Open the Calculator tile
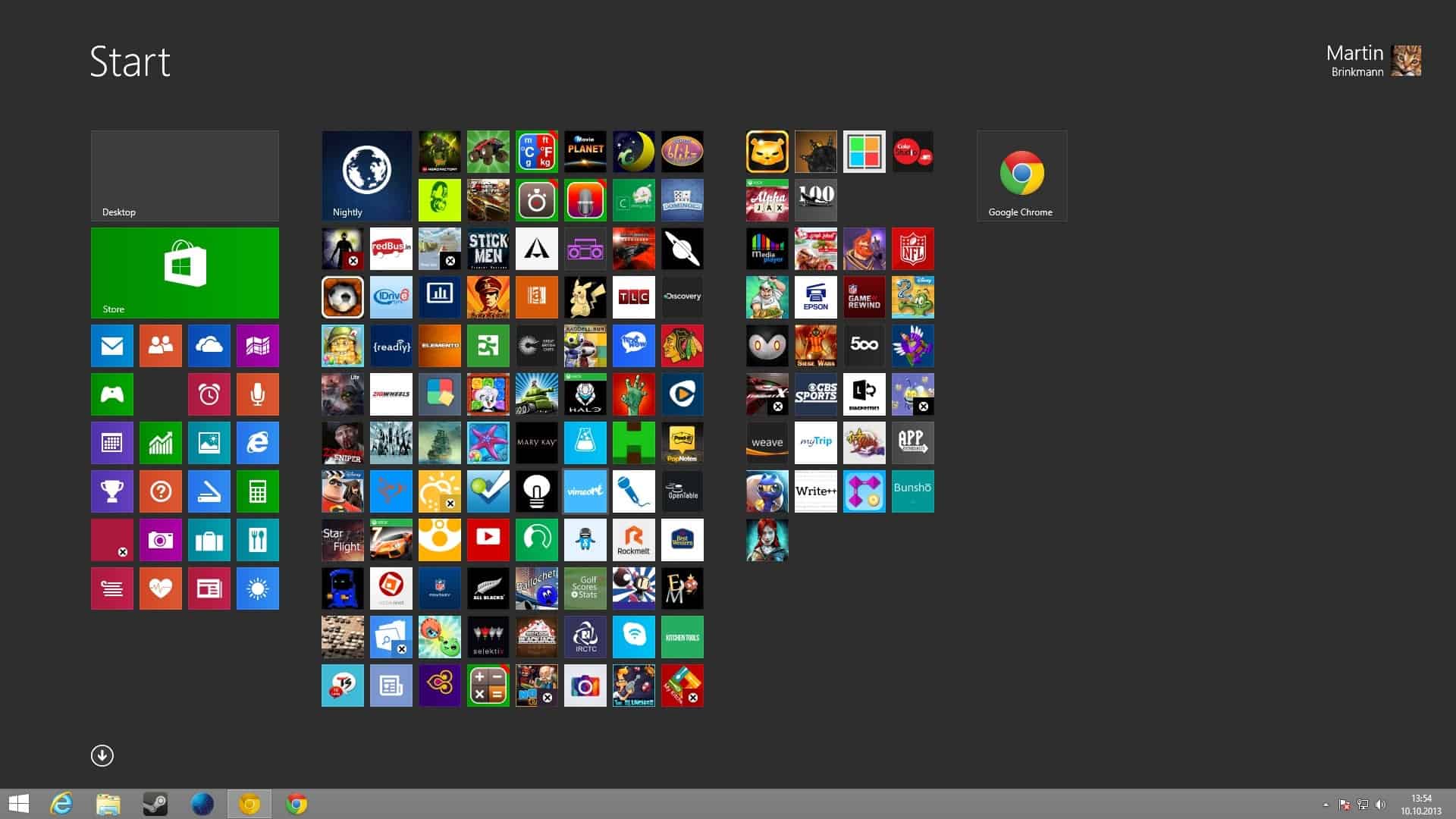Screen dimensions: 1456x819 258,491
